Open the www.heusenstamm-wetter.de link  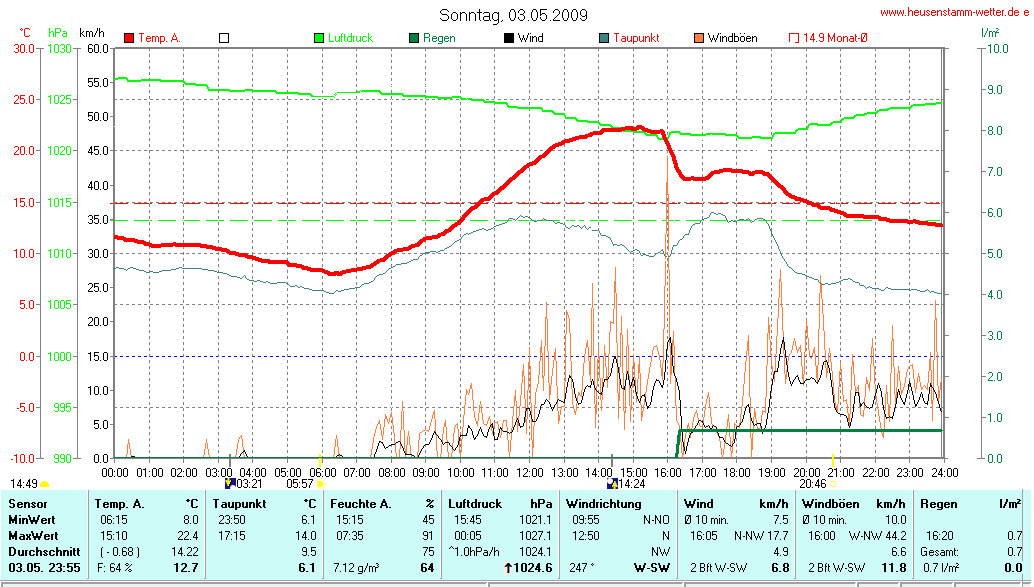(x=954, y=12)
